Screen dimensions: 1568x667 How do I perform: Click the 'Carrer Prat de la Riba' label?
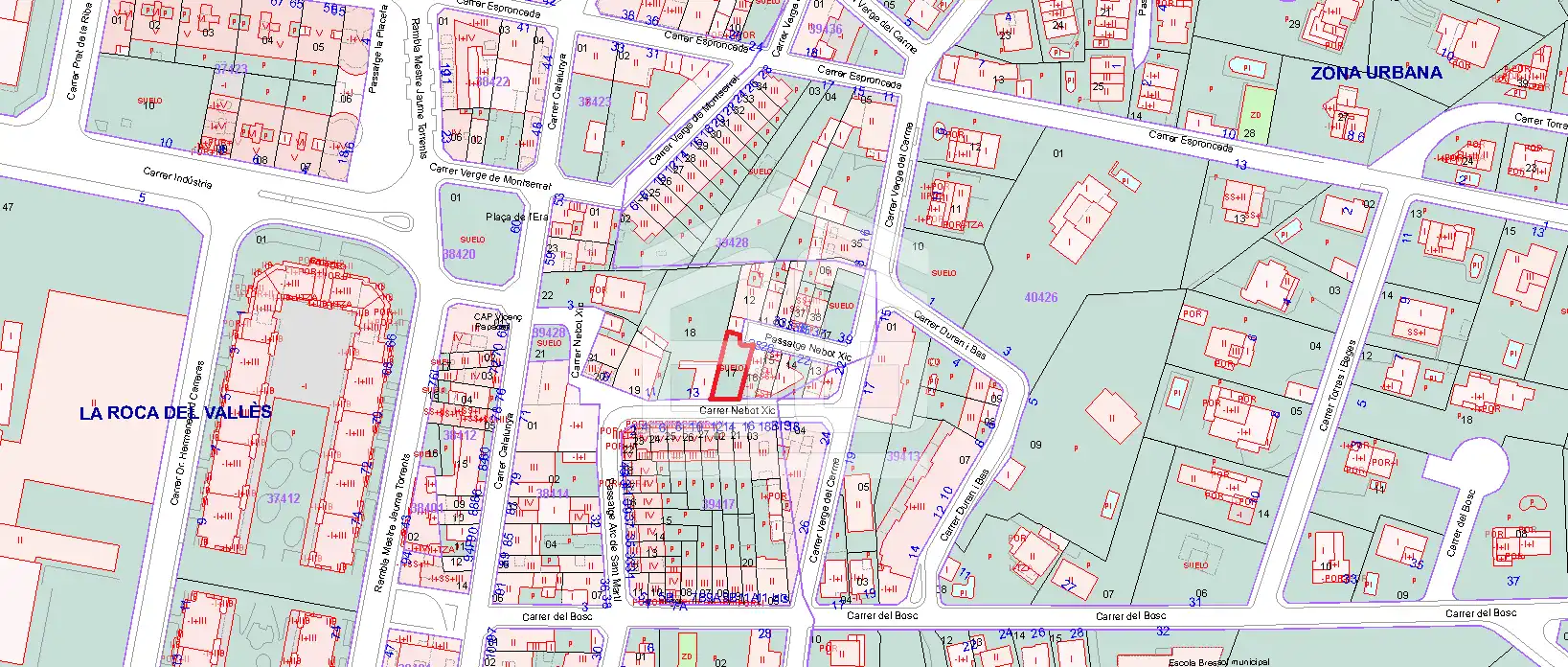[78, 53]
